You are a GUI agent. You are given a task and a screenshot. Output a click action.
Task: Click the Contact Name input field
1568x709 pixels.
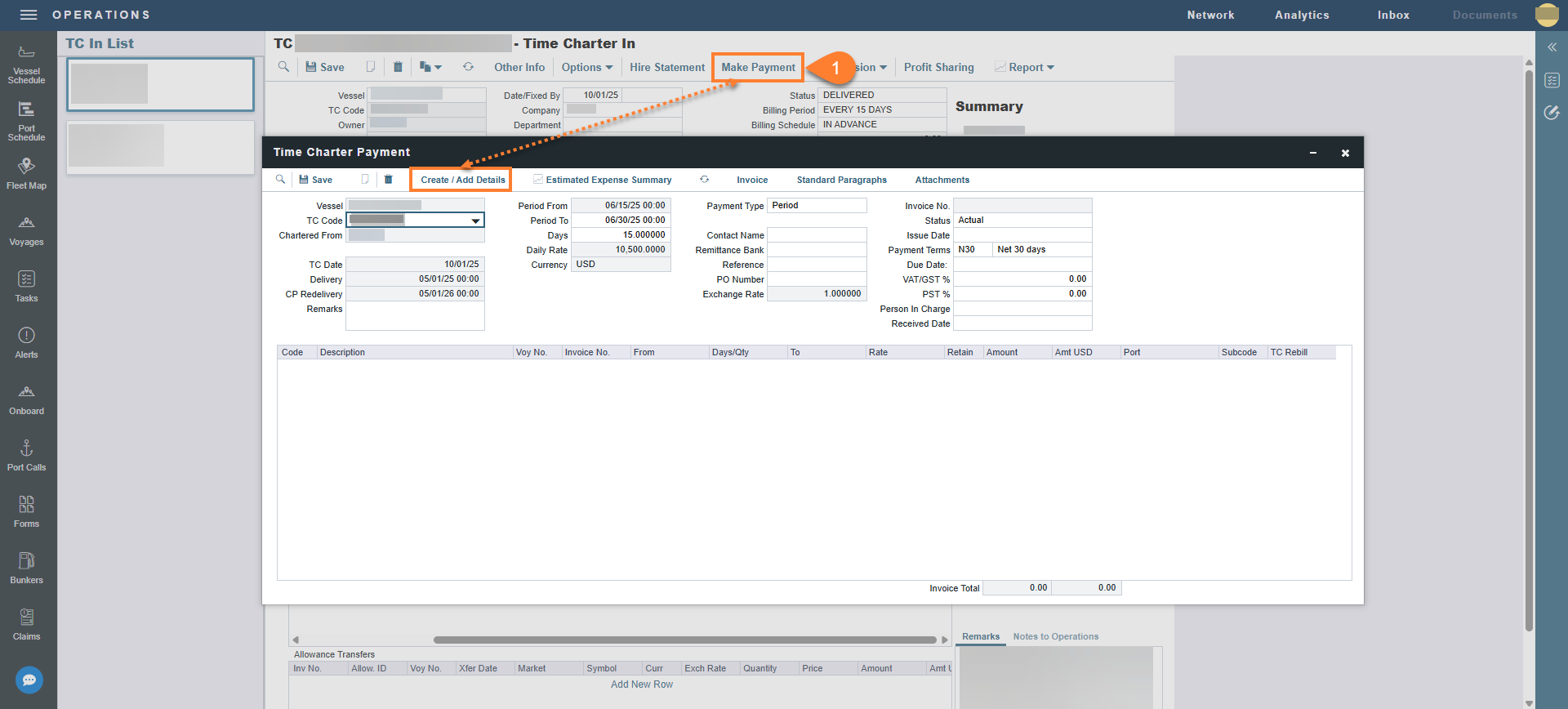817,235
